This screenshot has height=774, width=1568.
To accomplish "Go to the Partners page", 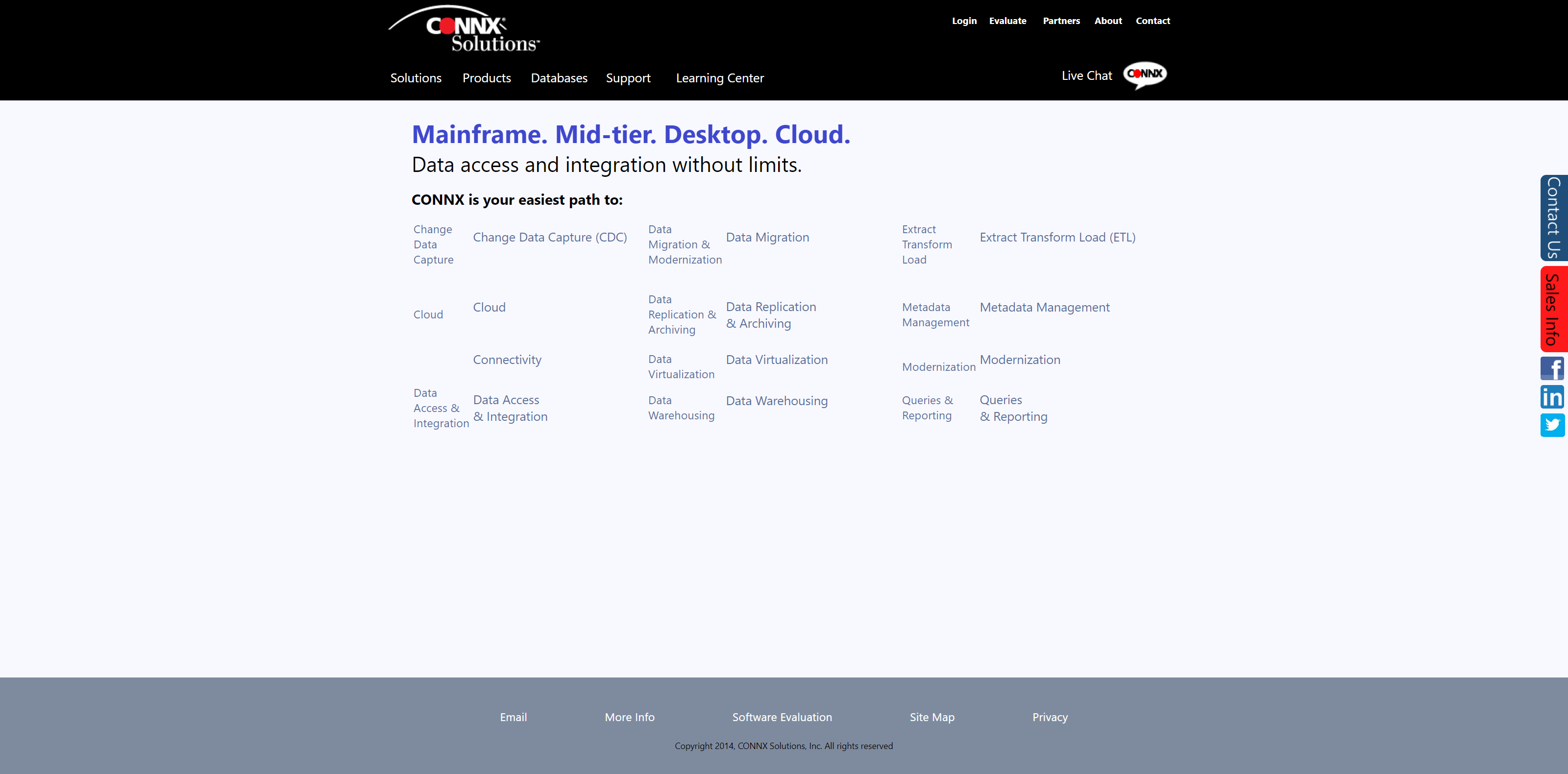I will click(1061, 21).
